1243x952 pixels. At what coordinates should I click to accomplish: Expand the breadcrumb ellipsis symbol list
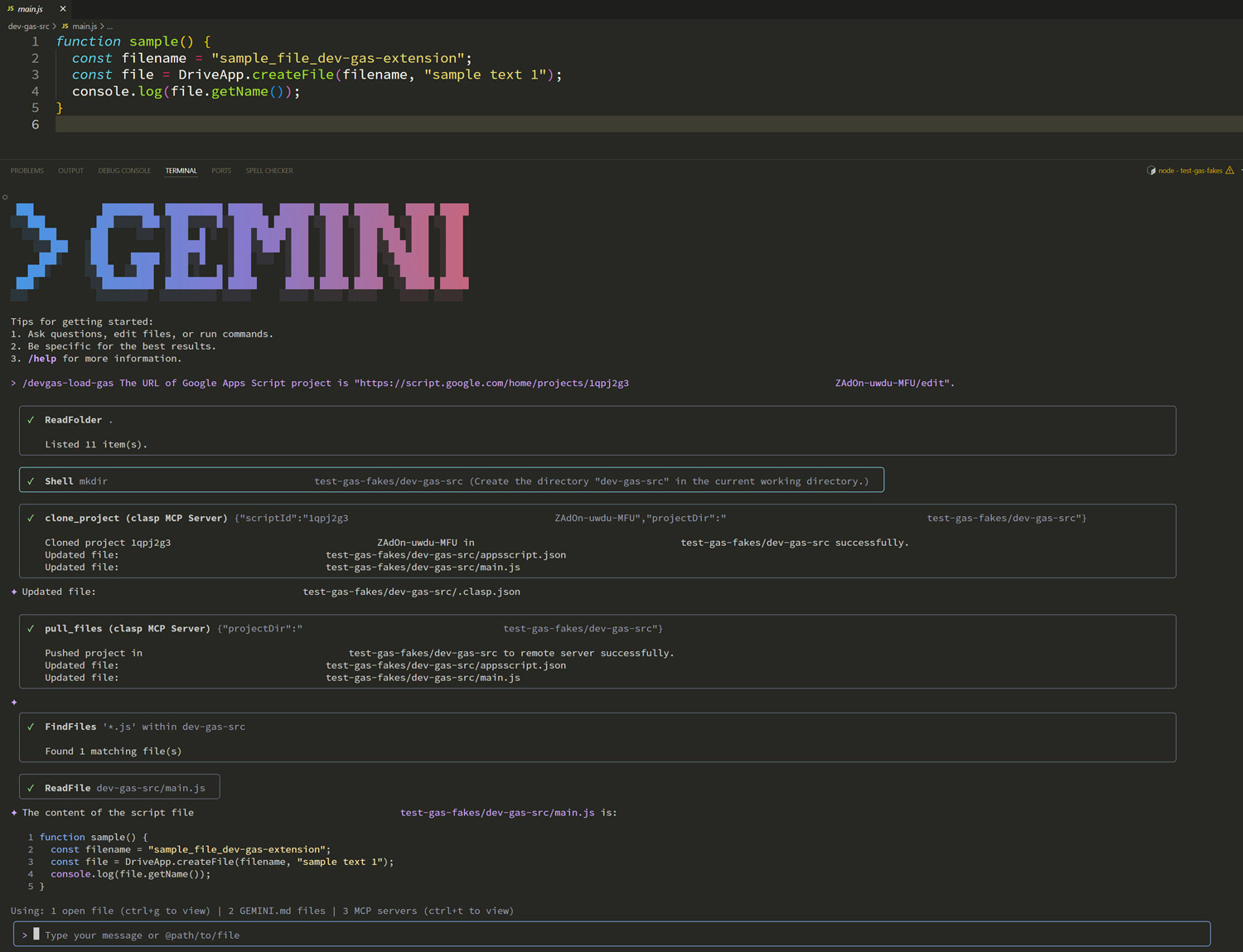pyautogui.click(x=109, y=27)
